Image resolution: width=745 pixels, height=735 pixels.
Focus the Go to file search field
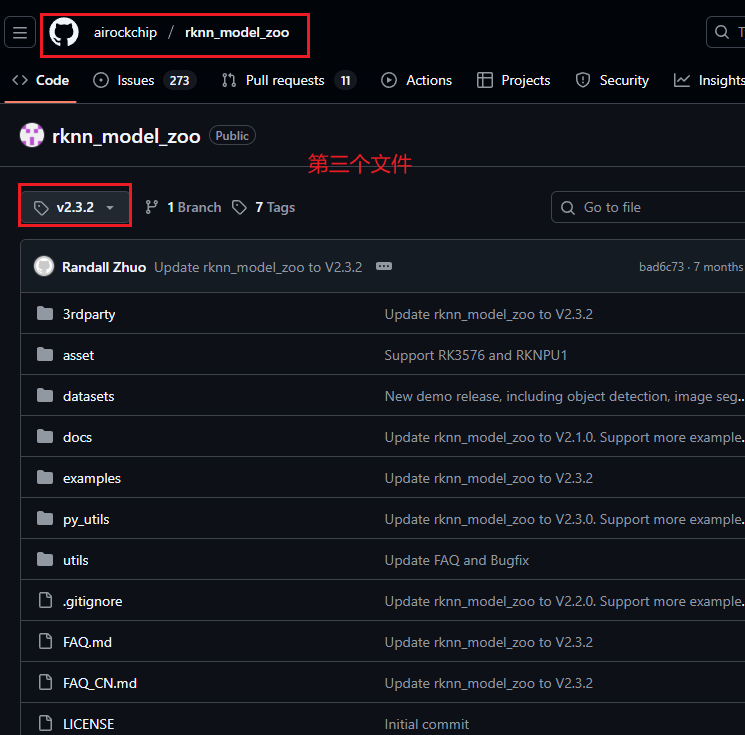[x=648, y=207]
